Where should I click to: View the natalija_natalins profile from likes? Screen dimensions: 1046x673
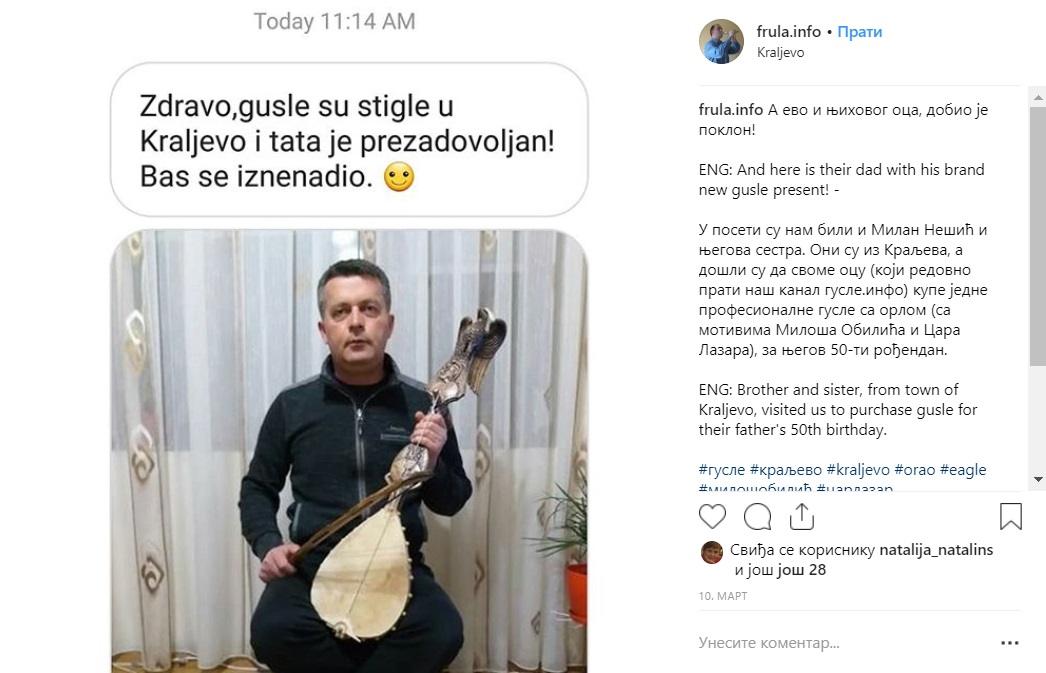936,550
